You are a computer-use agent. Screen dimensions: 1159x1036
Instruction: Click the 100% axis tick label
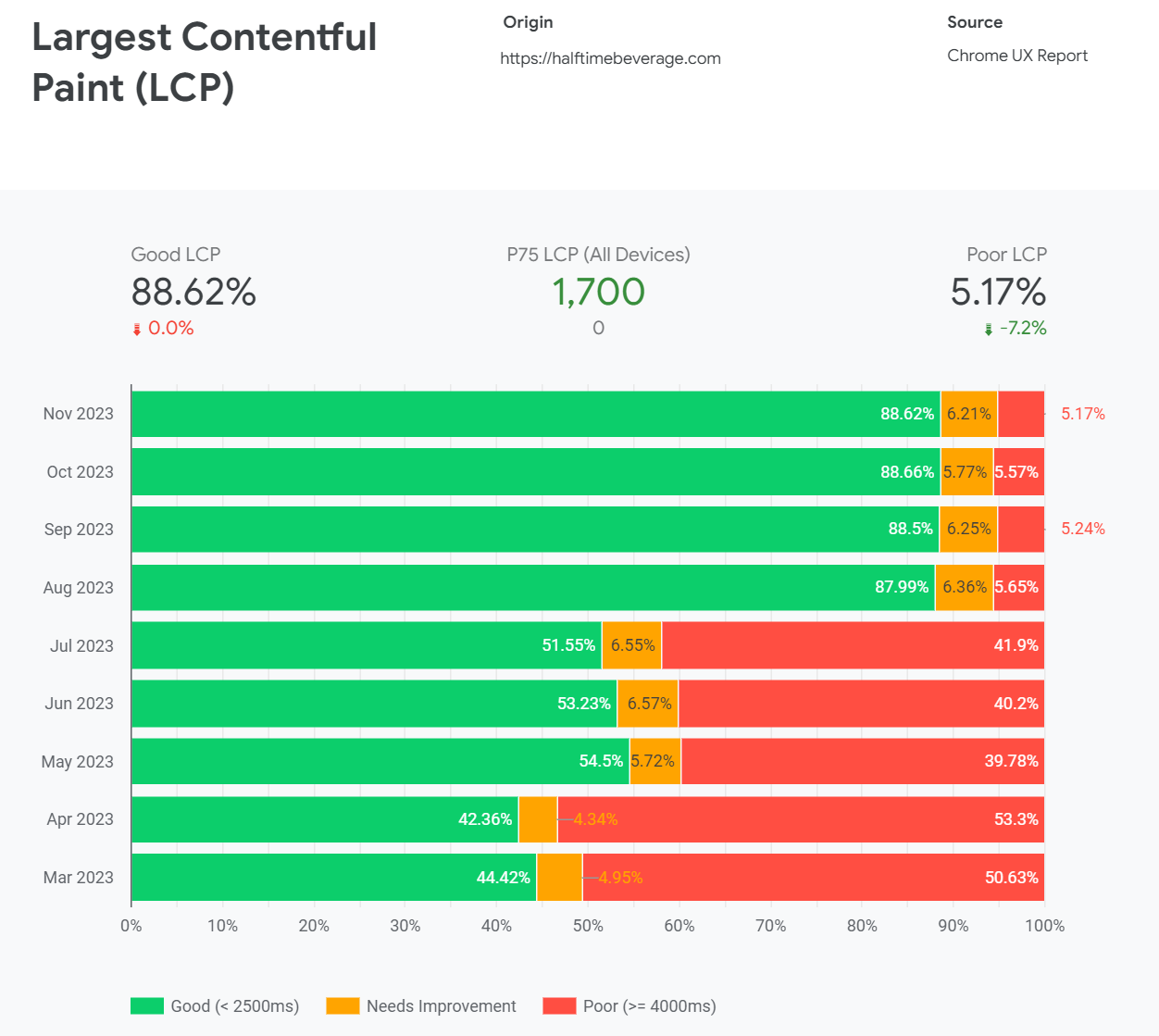[1045, 926]
